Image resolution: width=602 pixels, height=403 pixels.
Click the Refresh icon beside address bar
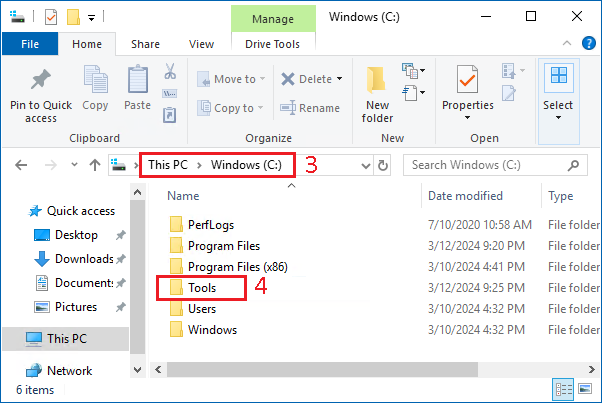click(382, 165)
